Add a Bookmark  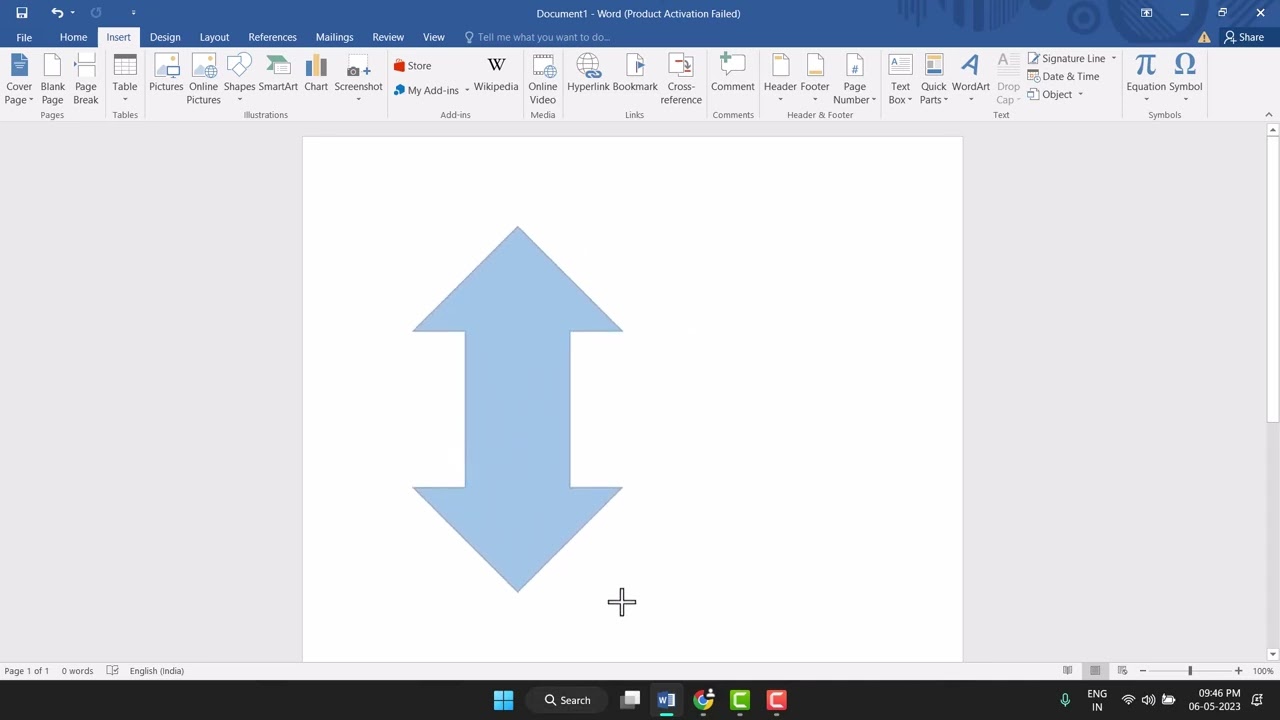click(x=635, y=75)
